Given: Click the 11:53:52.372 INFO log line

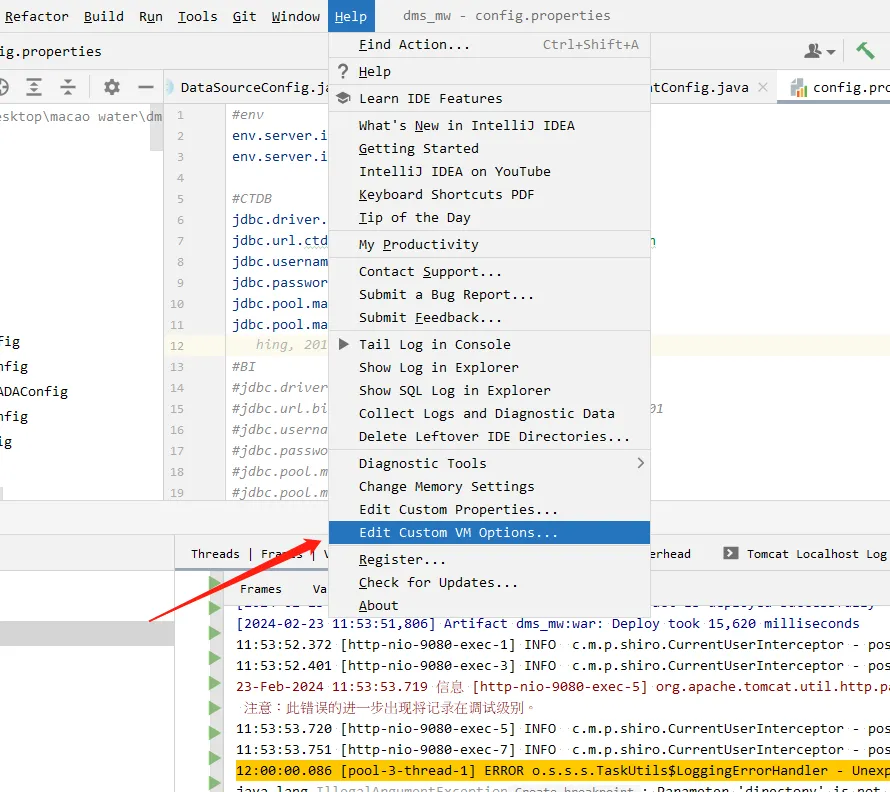Looking at the screenshot, I should pyautogui.click(x=562, y=644).
